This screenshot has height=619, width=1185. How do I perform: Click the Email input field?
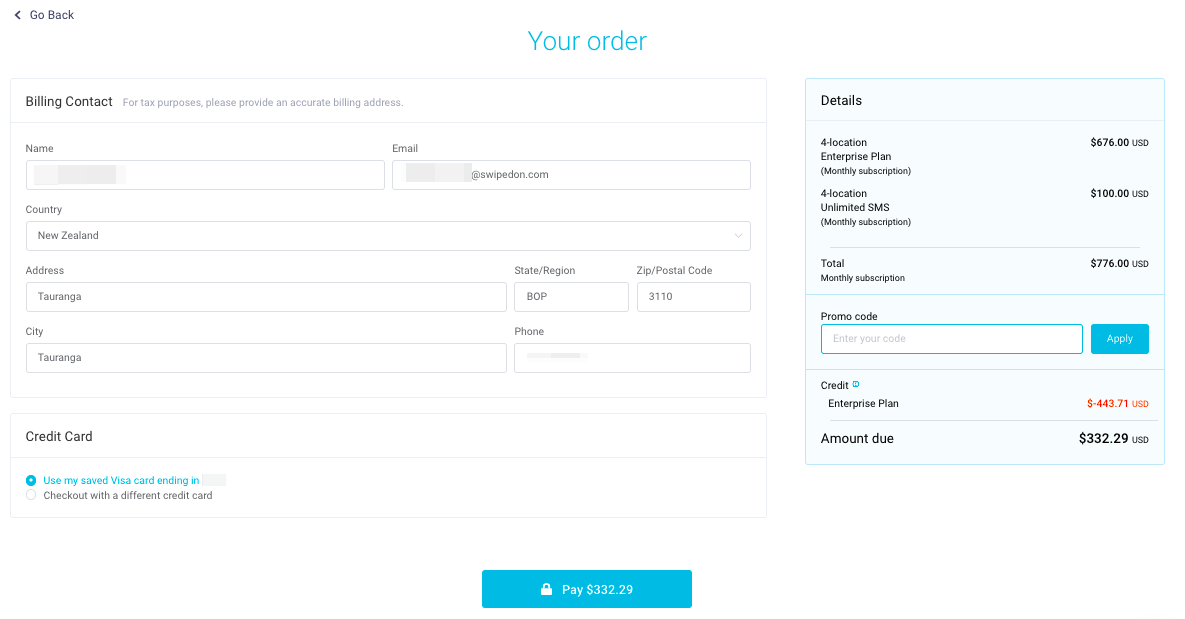tap(571, 175)
